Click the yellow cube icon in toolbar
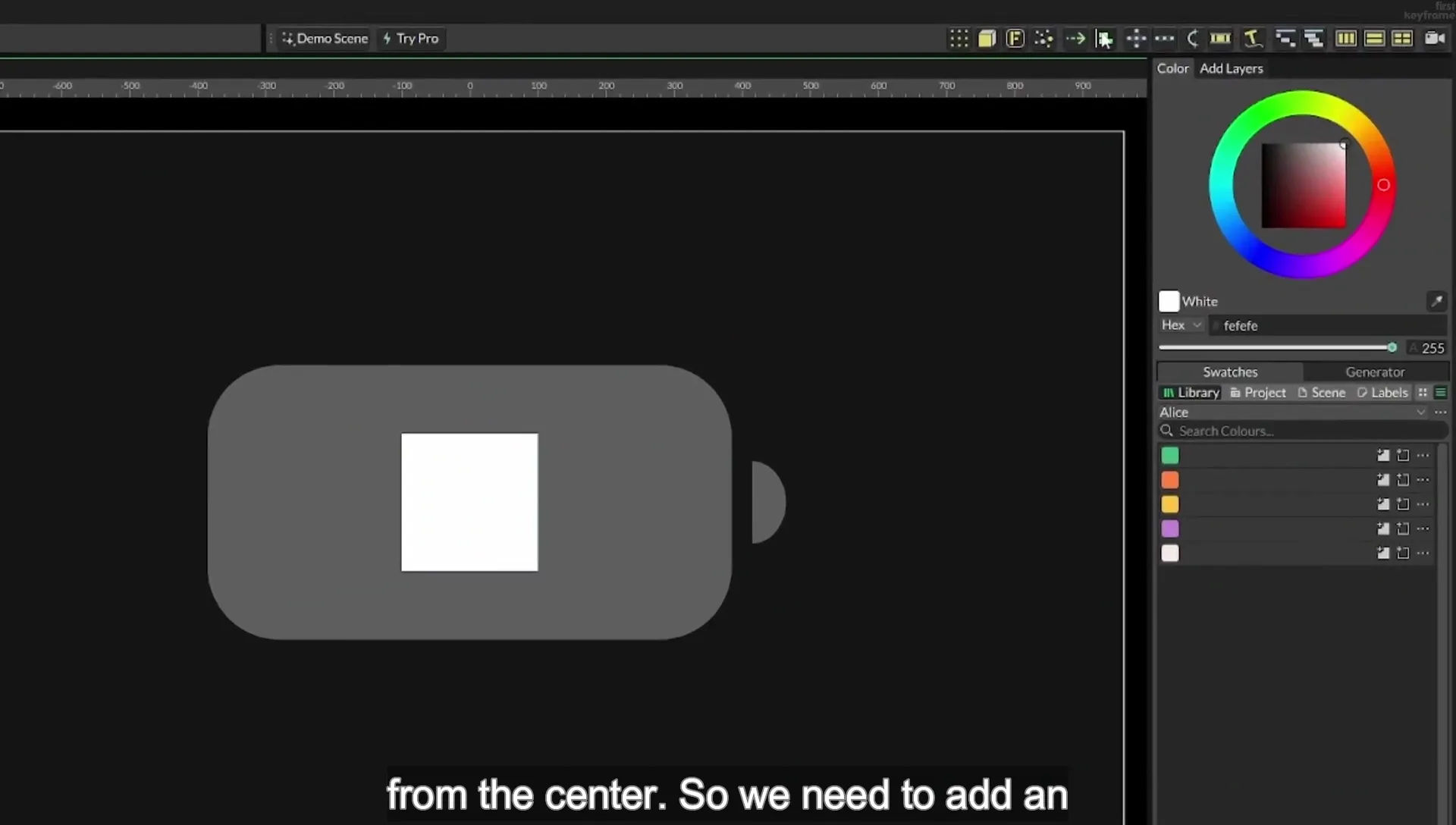1456x825 pixels. pos(987,39)
